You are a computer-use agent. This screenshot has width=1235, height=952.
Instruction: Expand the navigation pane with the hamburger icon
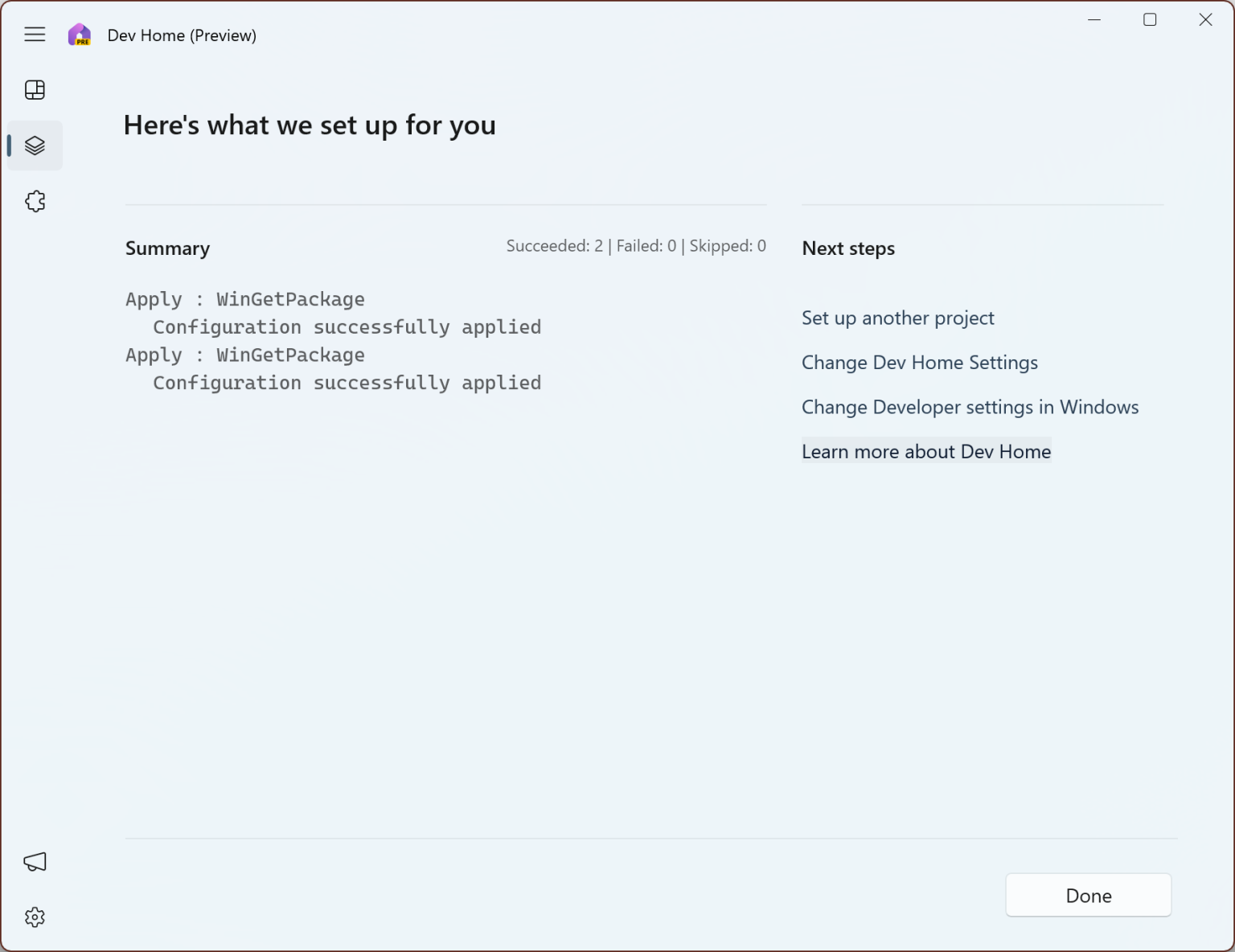click(35, 34)
